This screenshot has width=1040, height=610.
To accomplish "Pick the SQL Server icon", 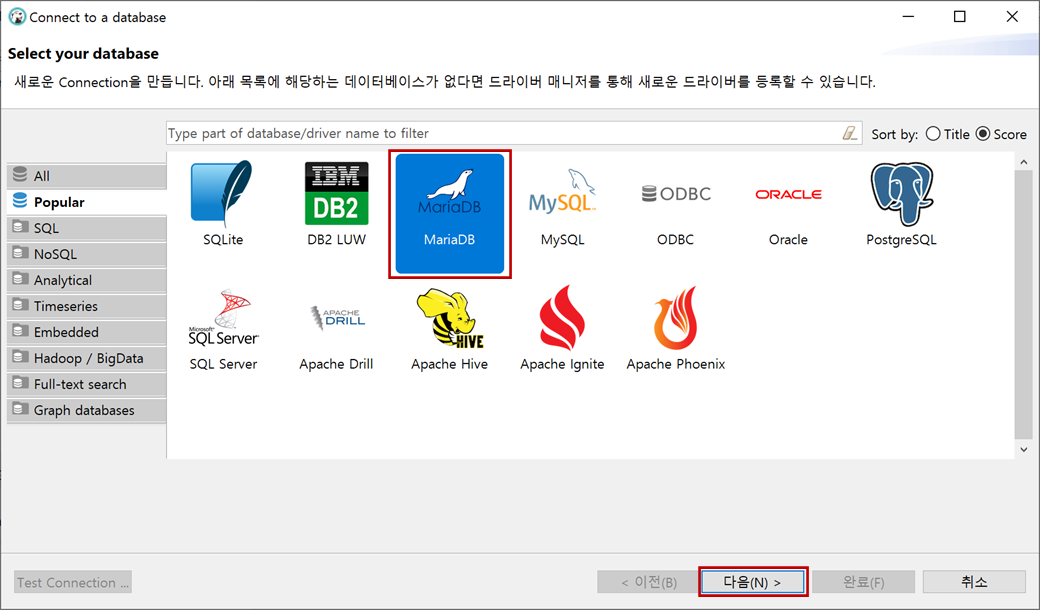I will click(224, 318).
